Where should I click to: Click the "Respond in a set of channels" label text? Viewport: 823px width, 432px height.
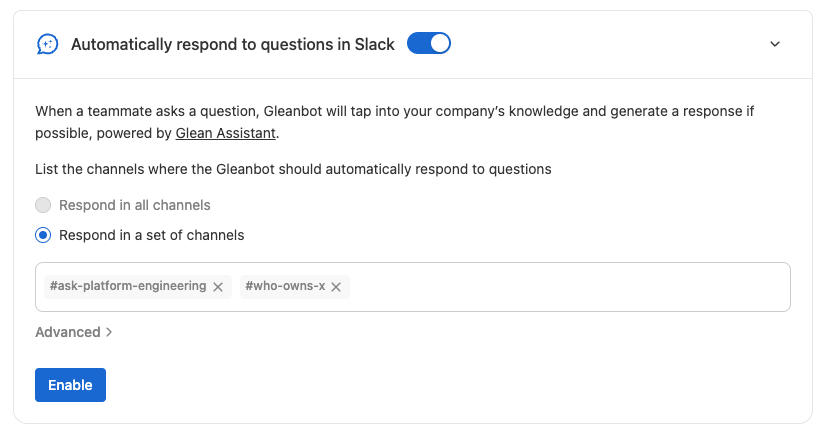click(152, 236)
